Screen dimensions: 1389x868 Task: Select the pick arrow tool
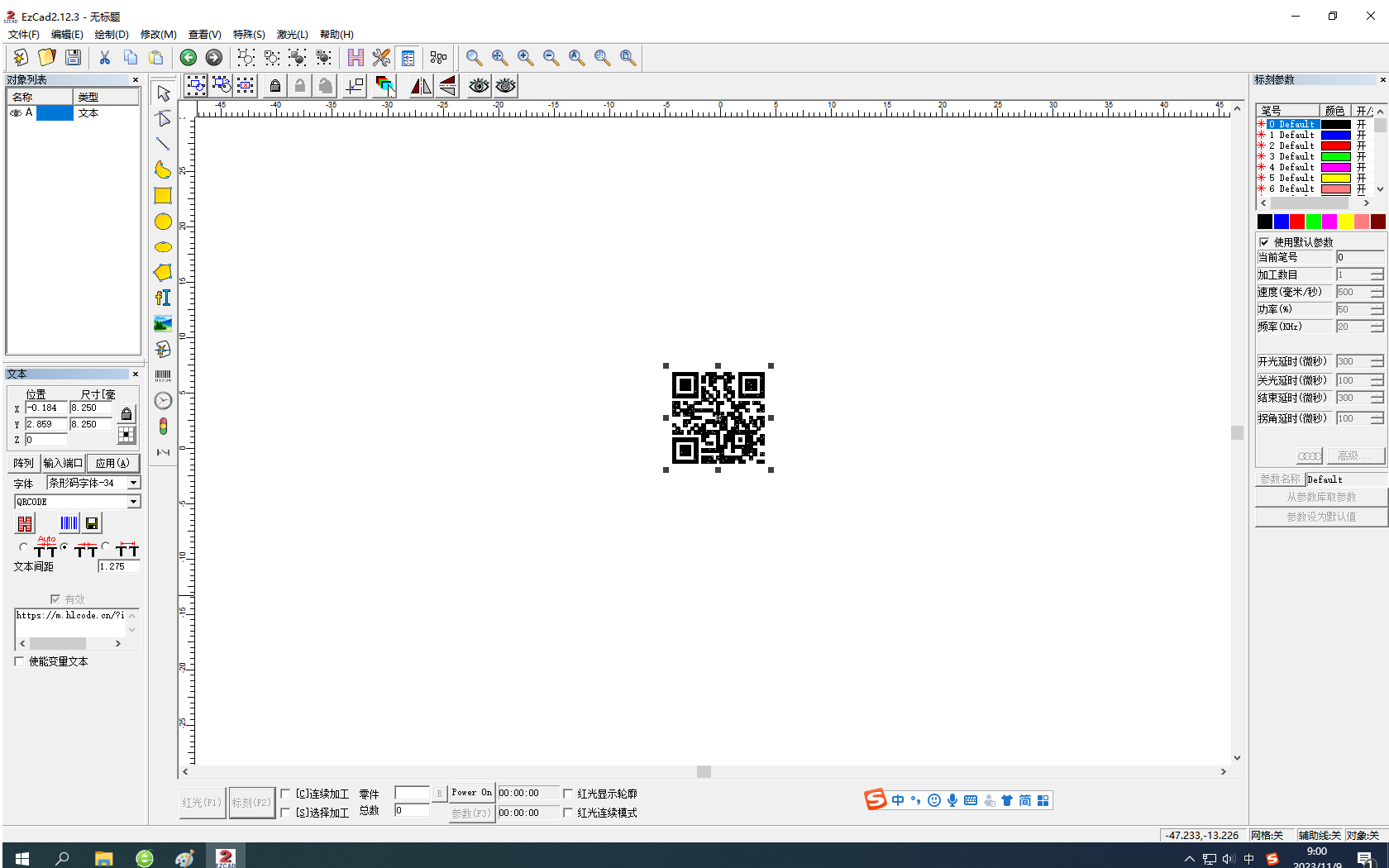tap(163, 93)
